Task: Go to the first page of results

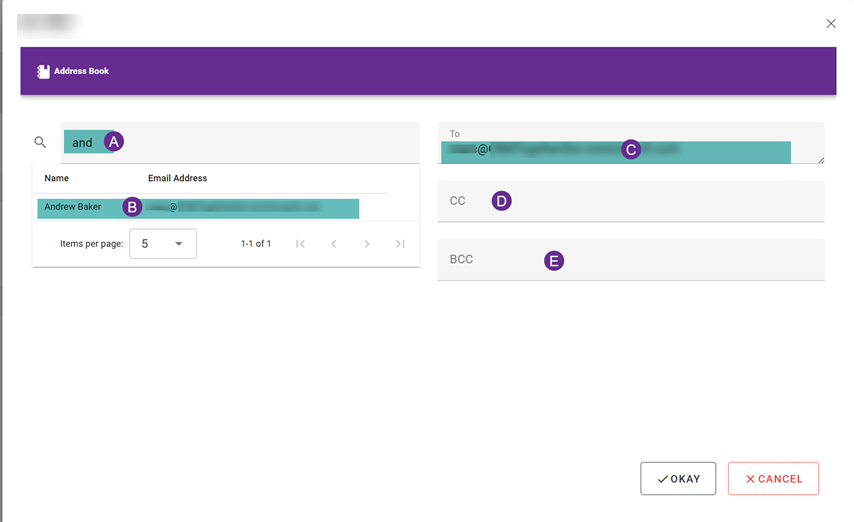Action: (x=300, y=244)
